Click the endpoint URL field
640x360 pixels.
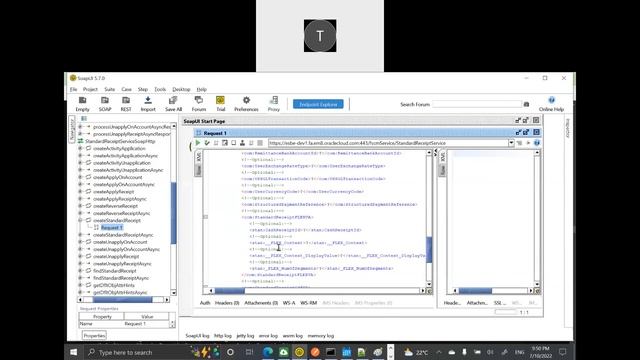click(388, 143)
